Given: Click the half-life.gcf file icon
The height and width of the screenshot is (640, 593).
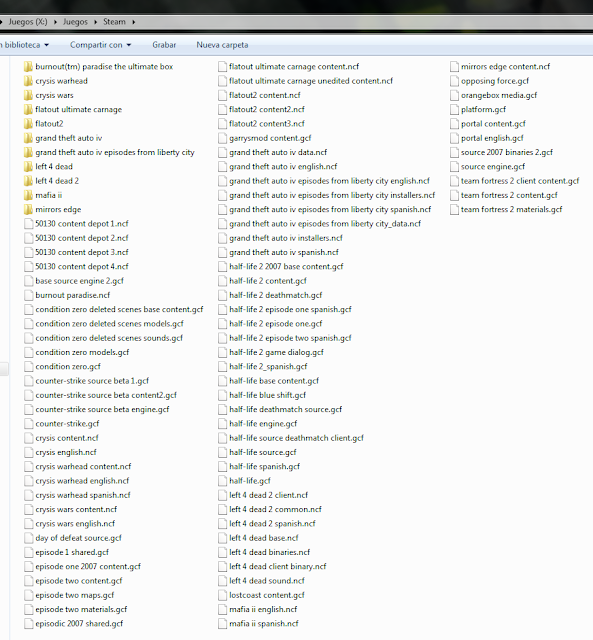Looking at the screenshot, I should 222,481.
